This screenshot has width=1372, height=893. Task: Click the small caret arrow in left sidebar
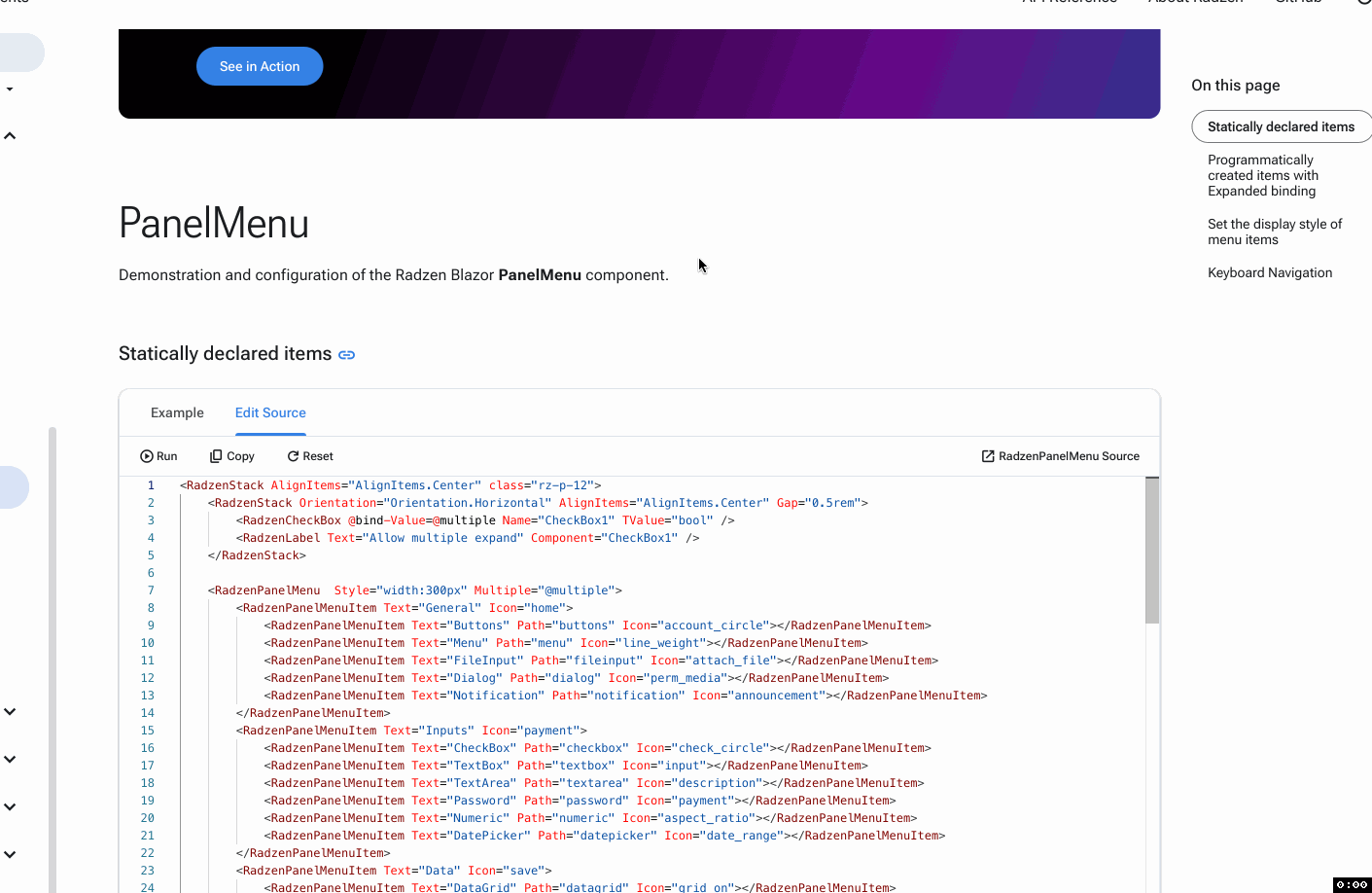(x=10, y=89)
